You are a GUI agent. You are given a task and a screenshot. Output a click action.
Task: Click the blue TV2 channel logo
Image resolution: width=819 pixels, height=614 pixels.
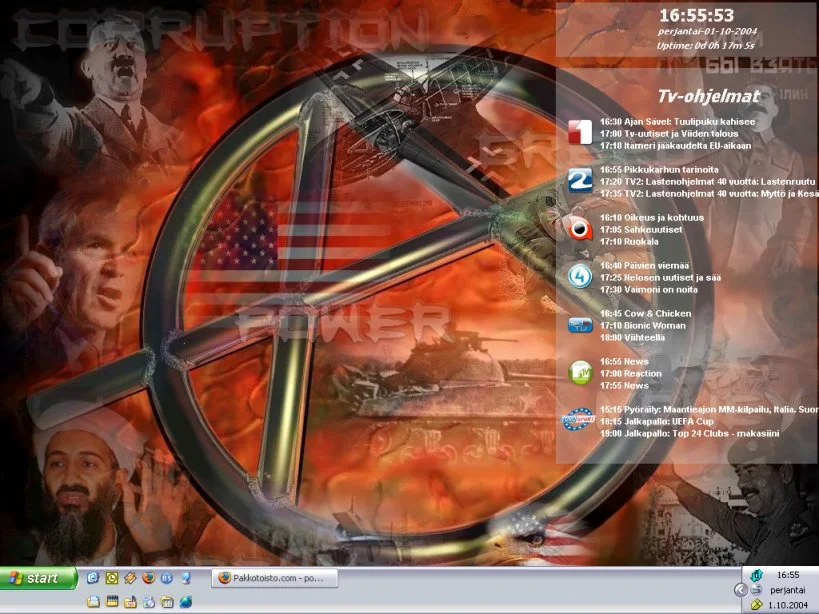pos(580,180)
